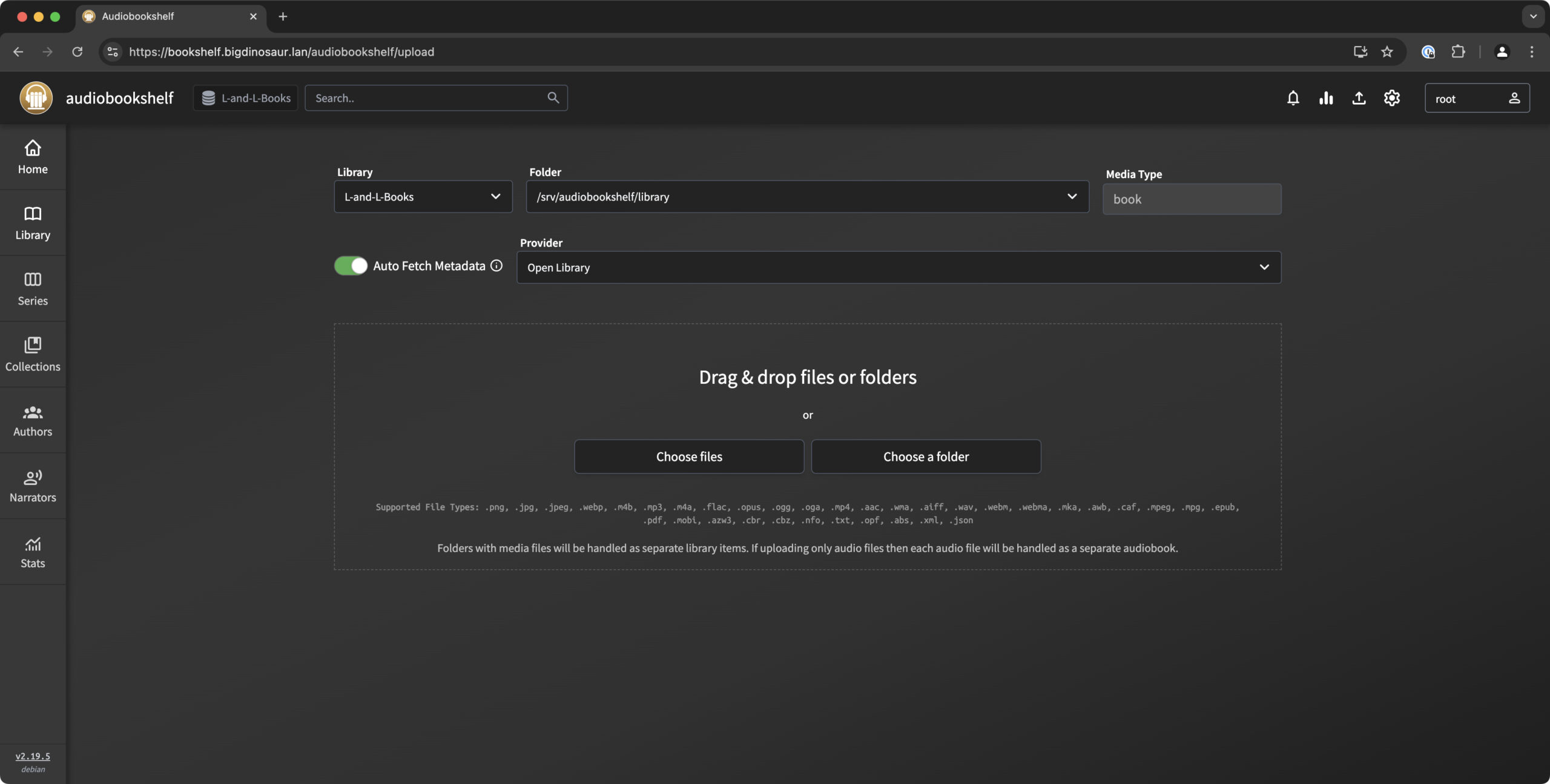Expand the Library L-and-L-Books dropdown
1550x784 pixels.
(x=423, y=197)
